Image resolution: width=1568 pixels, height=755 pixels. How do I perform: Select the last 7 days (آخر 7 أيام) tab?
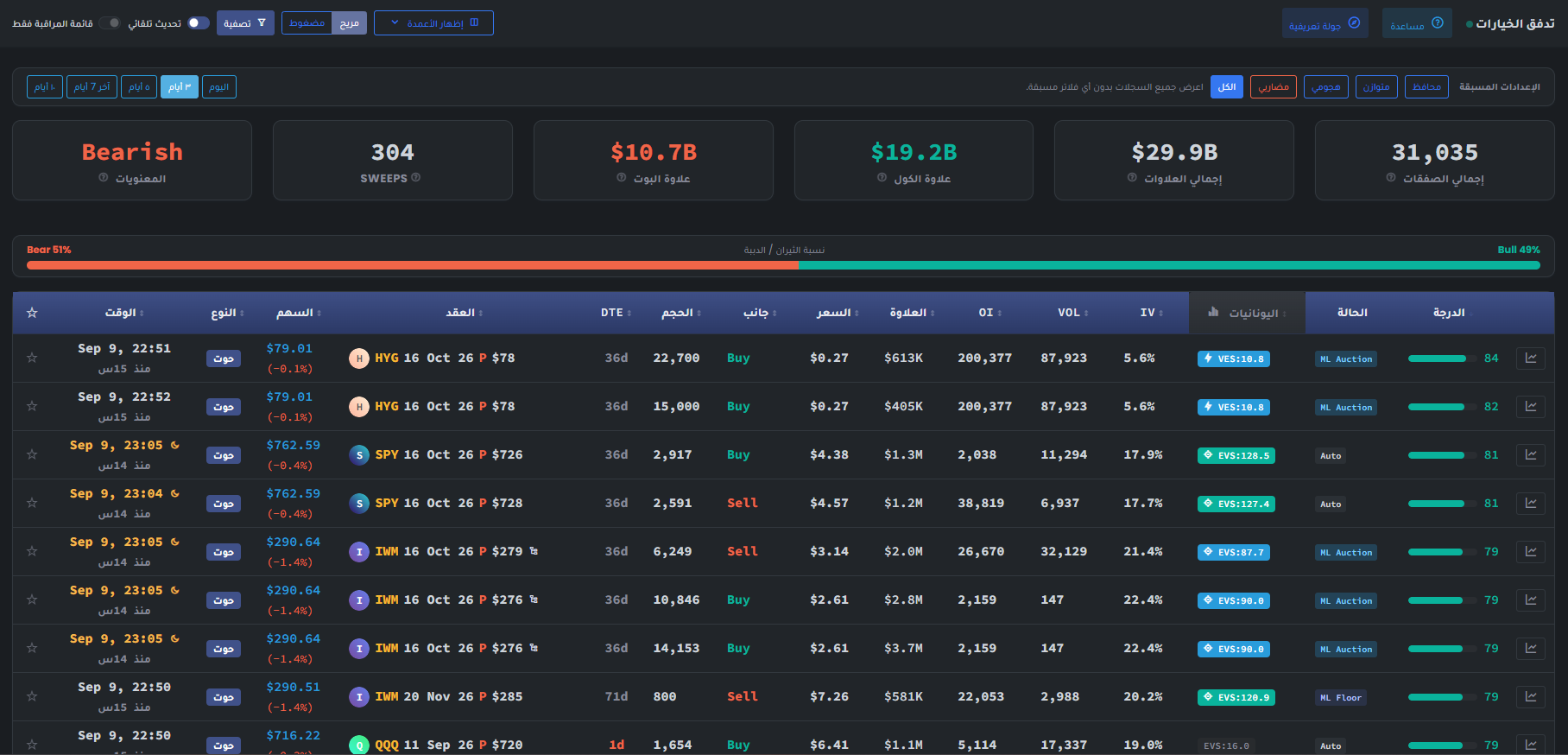[92, 87]
